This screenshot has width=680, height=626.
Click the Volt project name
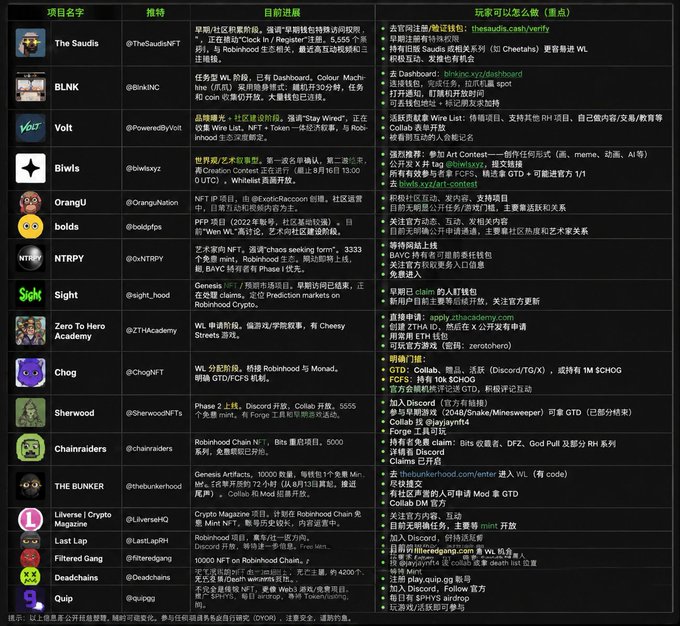[63, 128]
